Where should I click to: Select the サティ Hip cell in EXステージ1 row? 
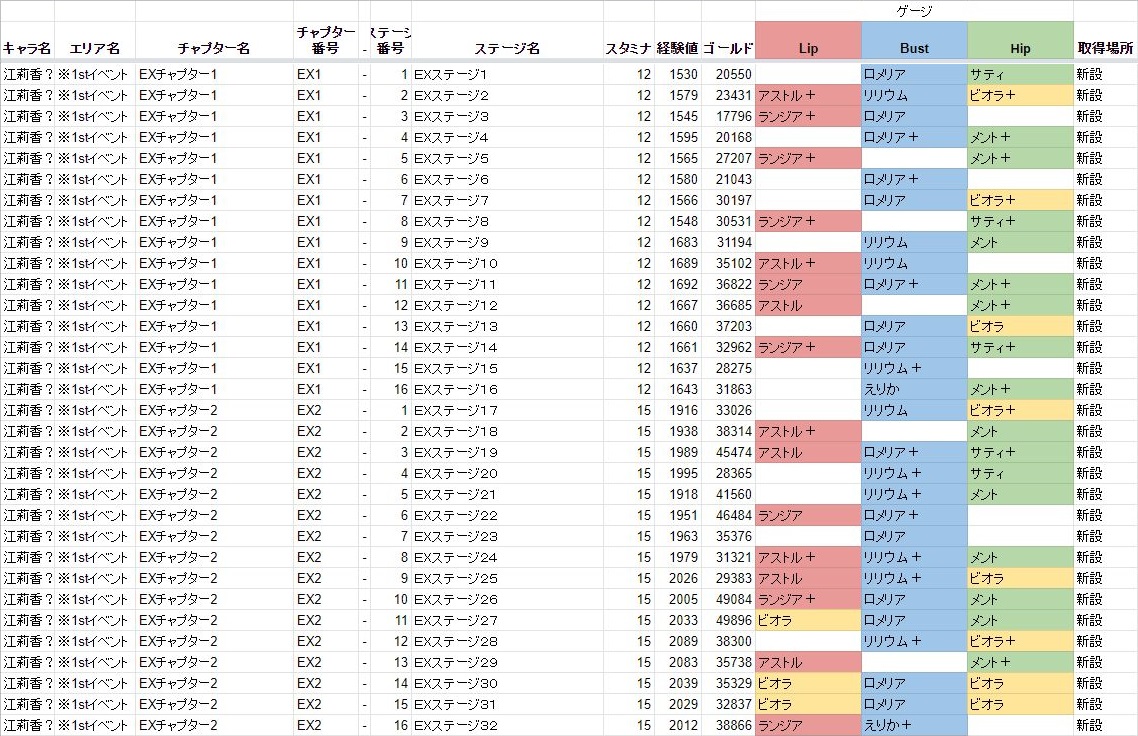pyautogui.click(x=1020, y=74)
